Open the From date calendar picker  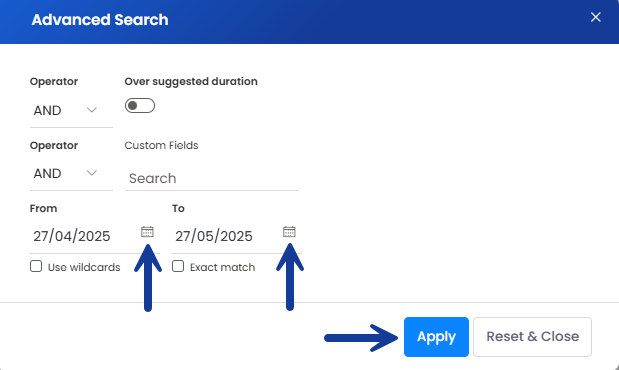(x=147, y=232)
